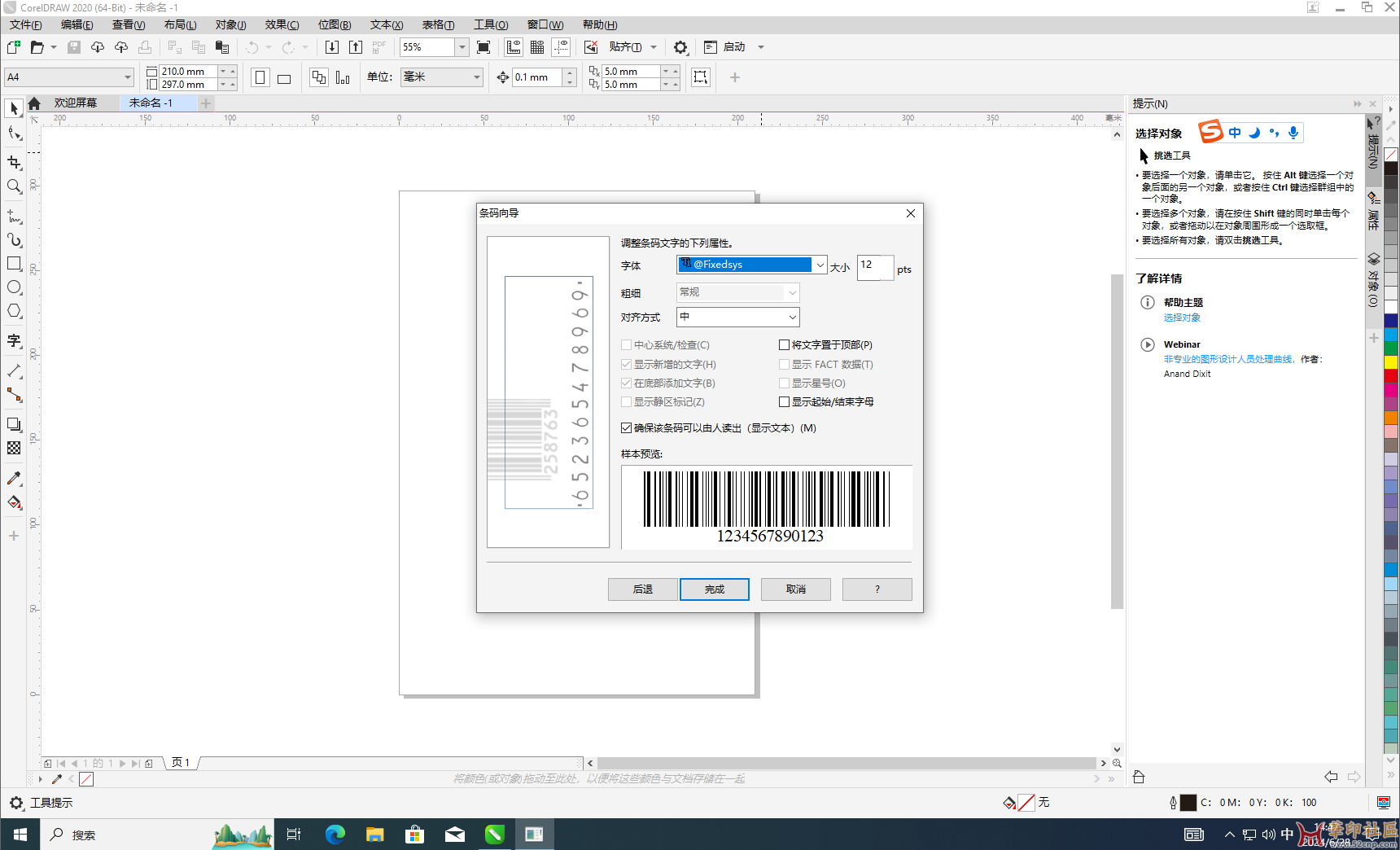Select the Interactive Fill tool

[x=14, y=502]
